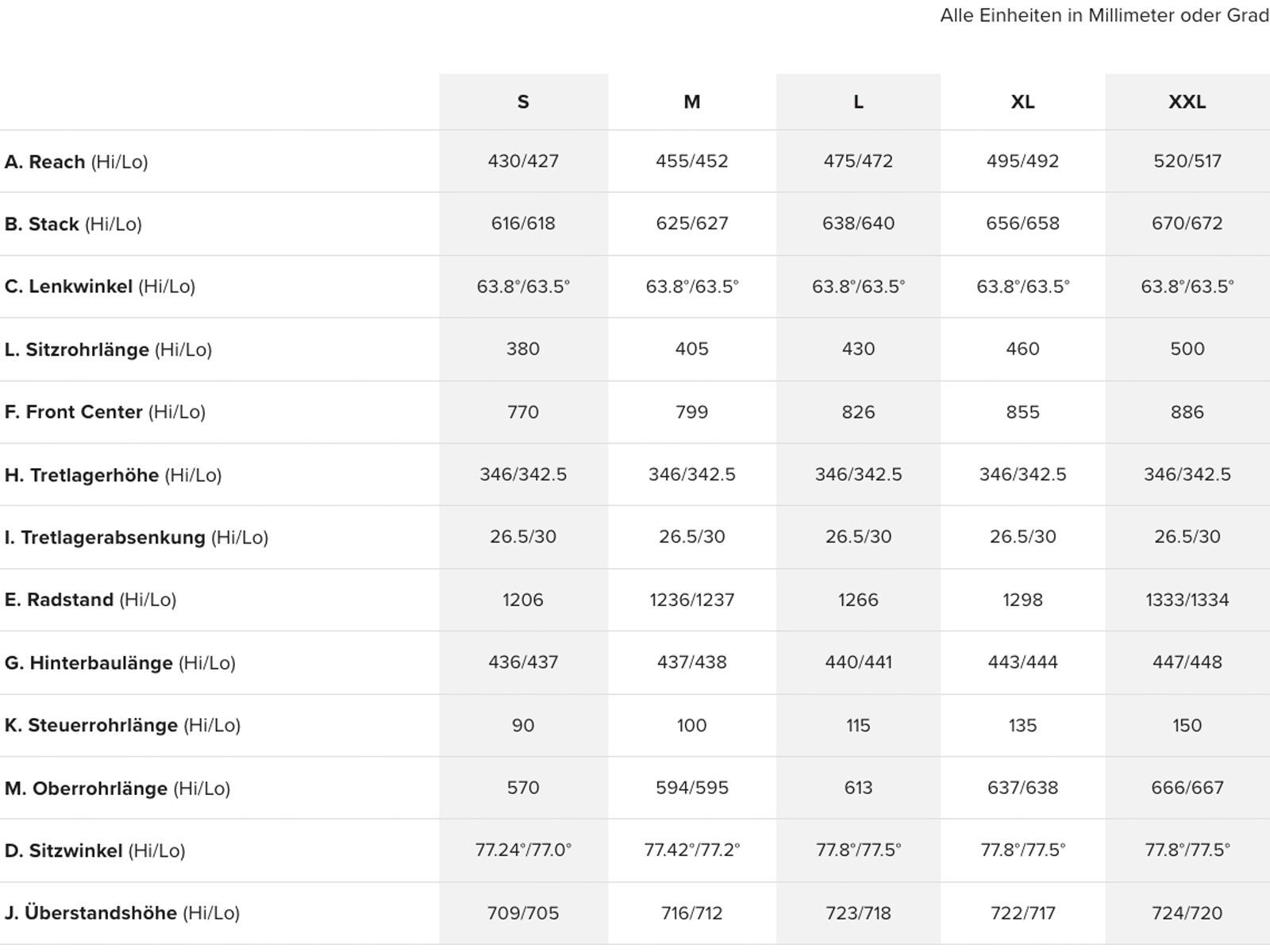Click the S size column header
Screen dimensions: 1270x952
tap(523, 102)
